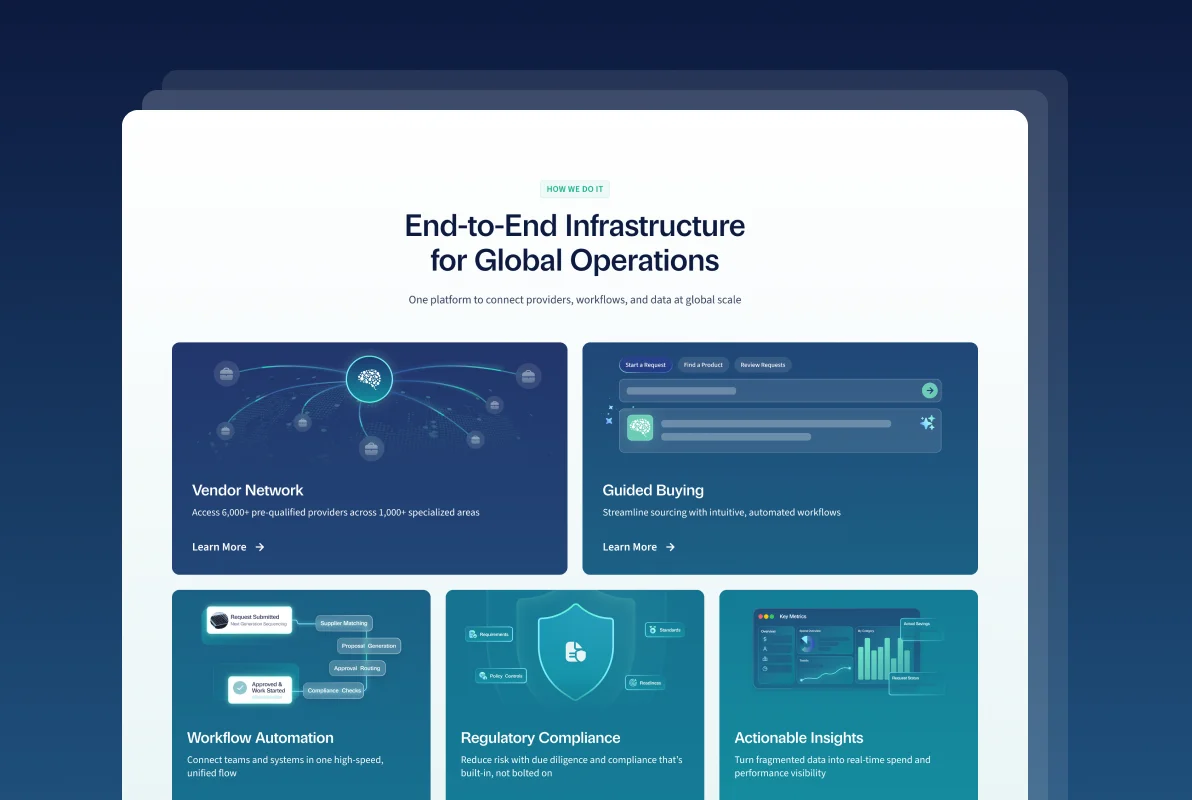Viewport: 1192px width, 800px height.
Task: Click the shield document icon in Regulatory Compliance
Action: 575,652
